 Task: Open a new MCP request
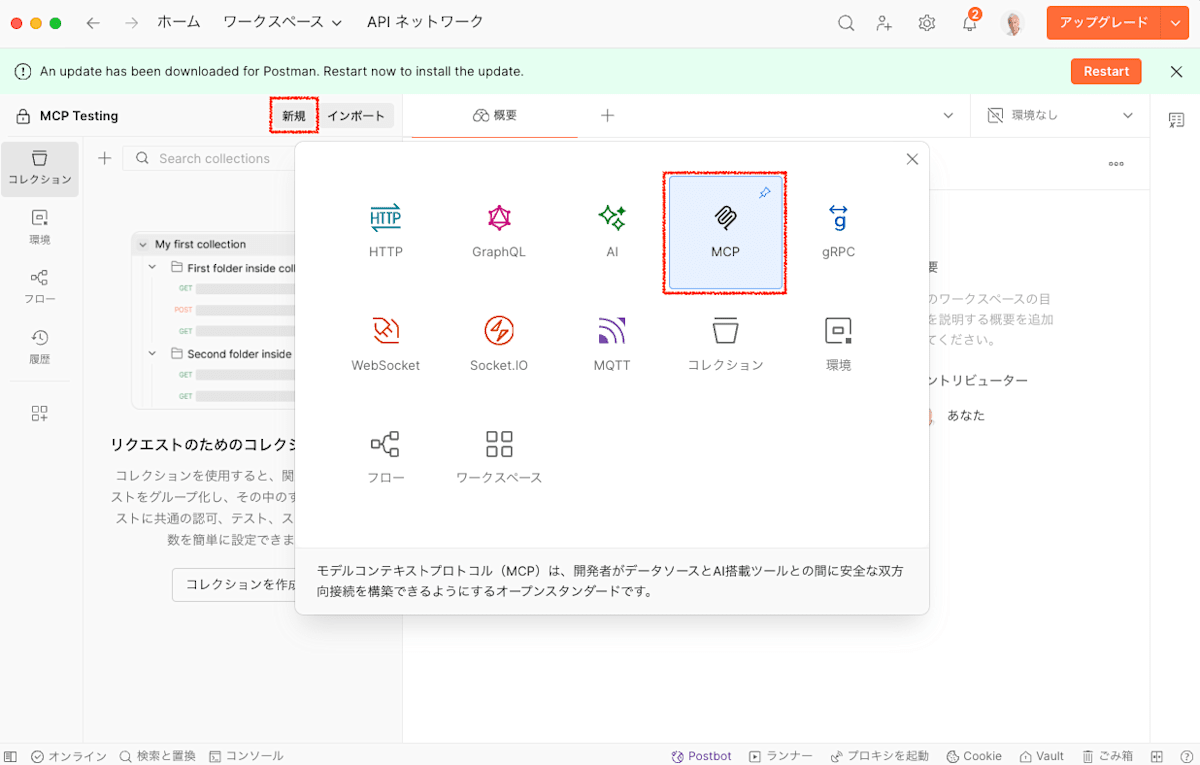pos(725,232)
